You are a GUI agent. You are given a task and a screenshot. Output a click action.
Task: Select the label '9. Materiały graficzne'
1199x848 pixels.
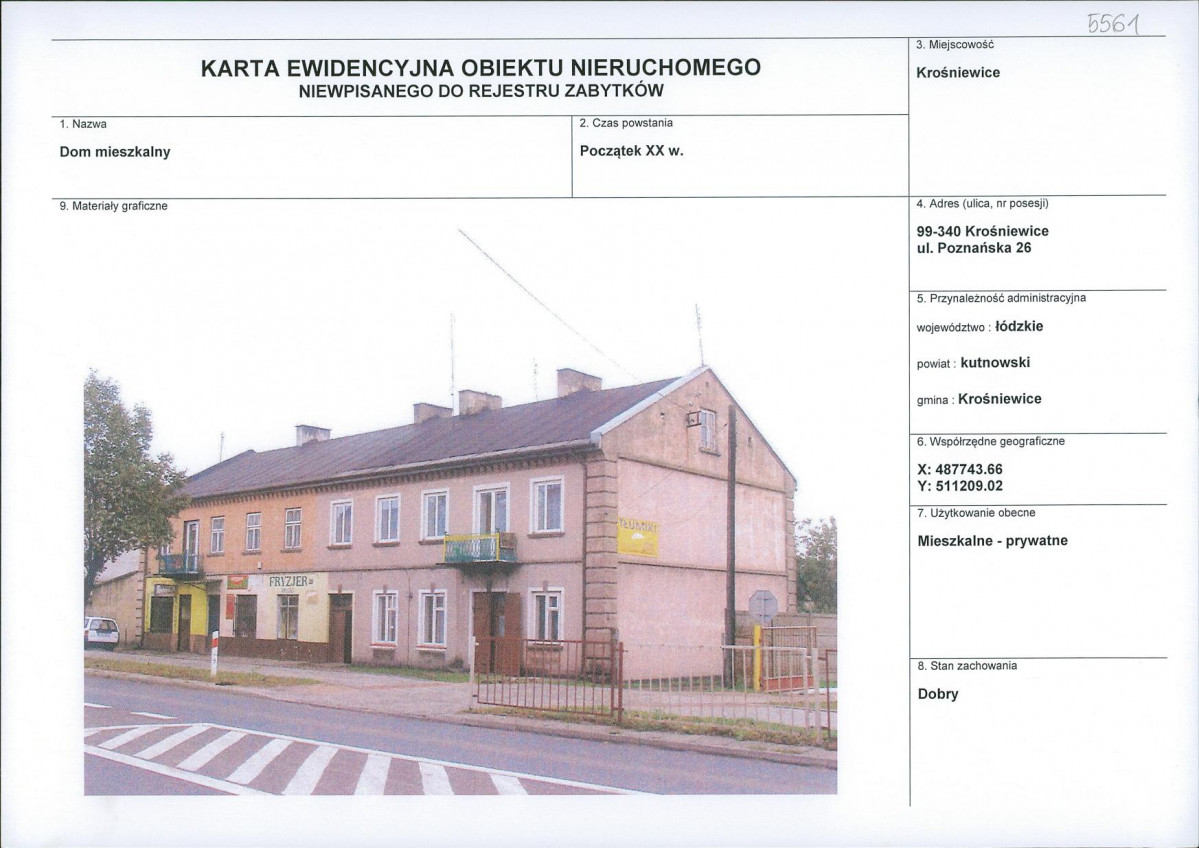[x=113, y=206]
